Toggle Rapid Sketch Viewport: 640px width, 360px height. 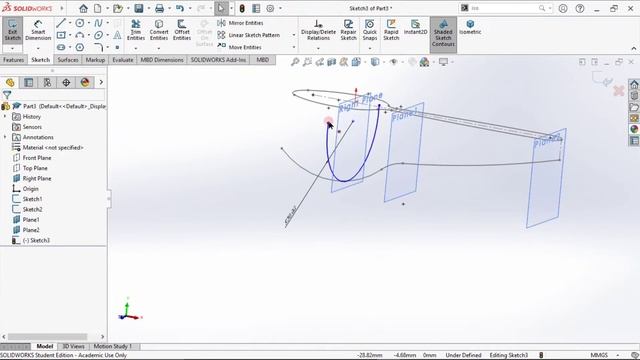pos(391,30)
